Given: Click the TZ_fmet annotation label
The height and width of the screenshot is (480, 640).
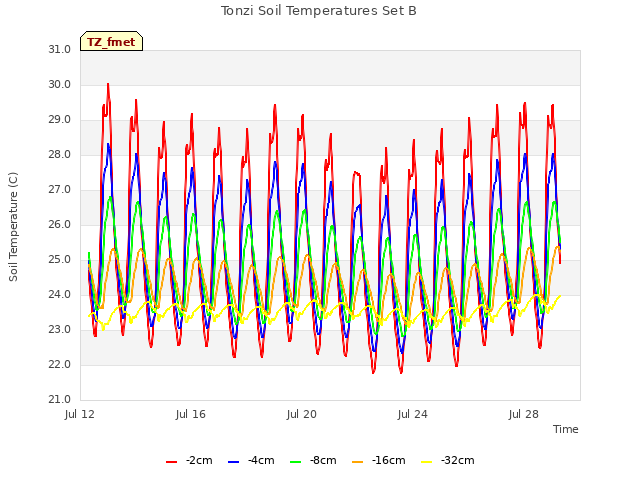Looking at the screenshot, I should tap(111, 42).
